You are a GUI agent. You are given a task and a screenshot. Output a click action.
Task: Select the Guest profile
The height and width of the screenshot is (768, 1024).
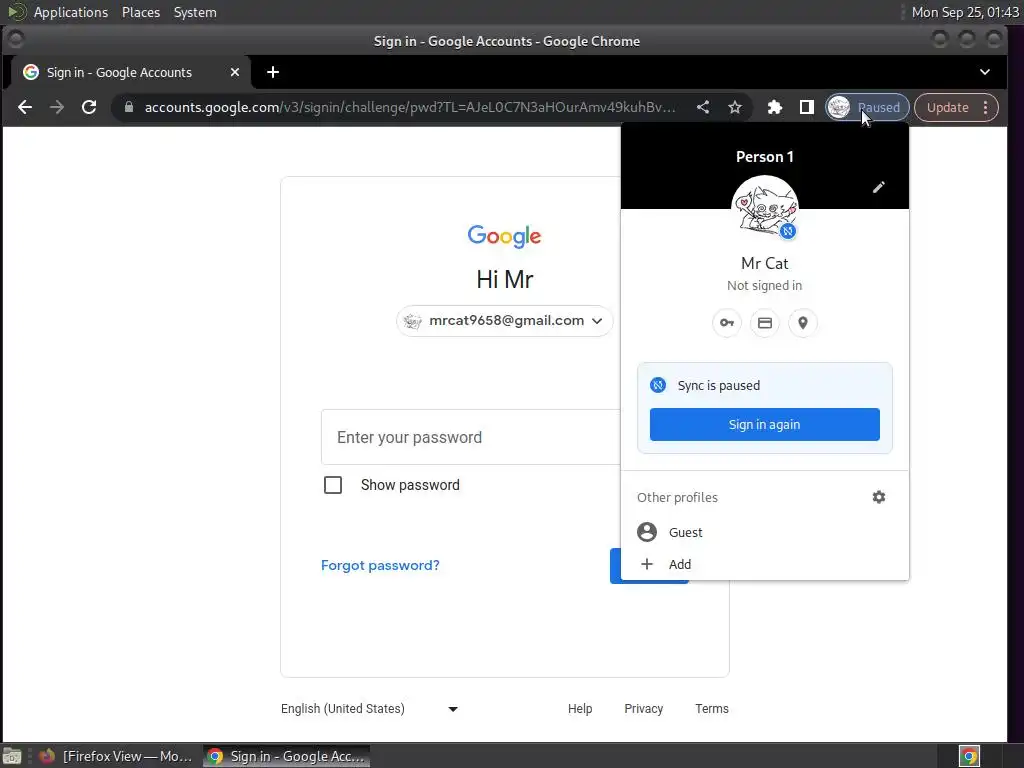pyautogui.click(x=765, y=532)
